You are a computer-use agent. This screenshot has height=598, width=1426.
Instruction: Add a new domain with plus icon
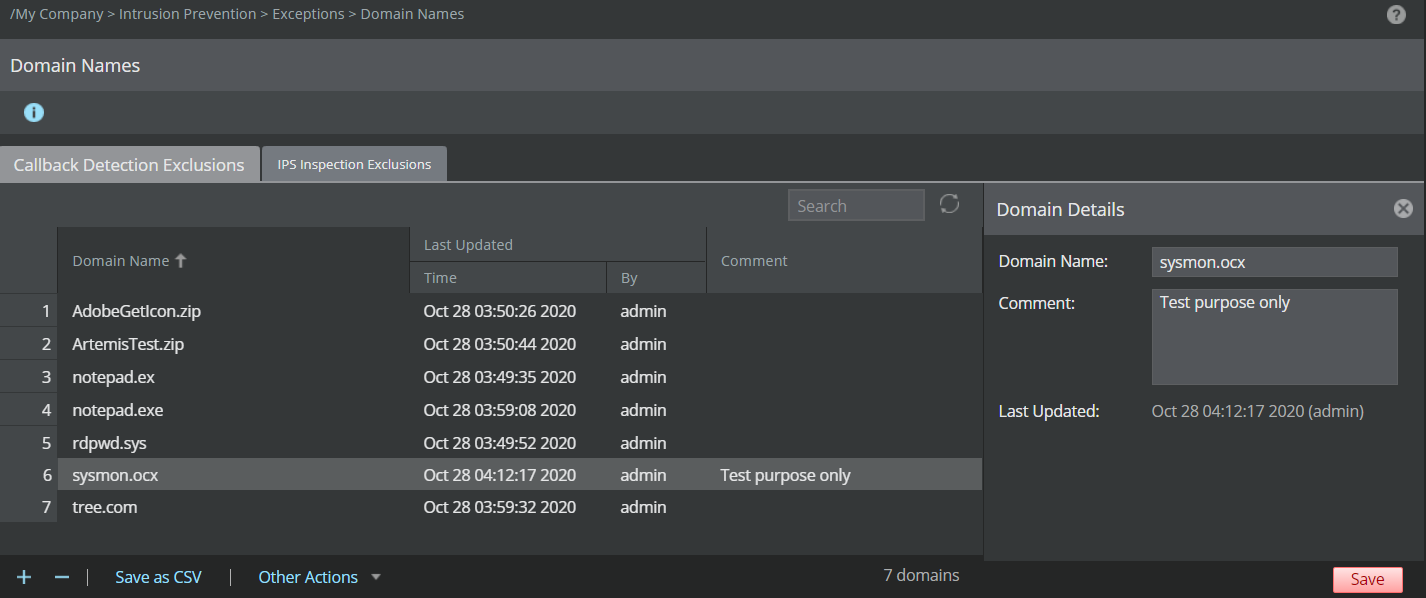(x=24, y=577)
